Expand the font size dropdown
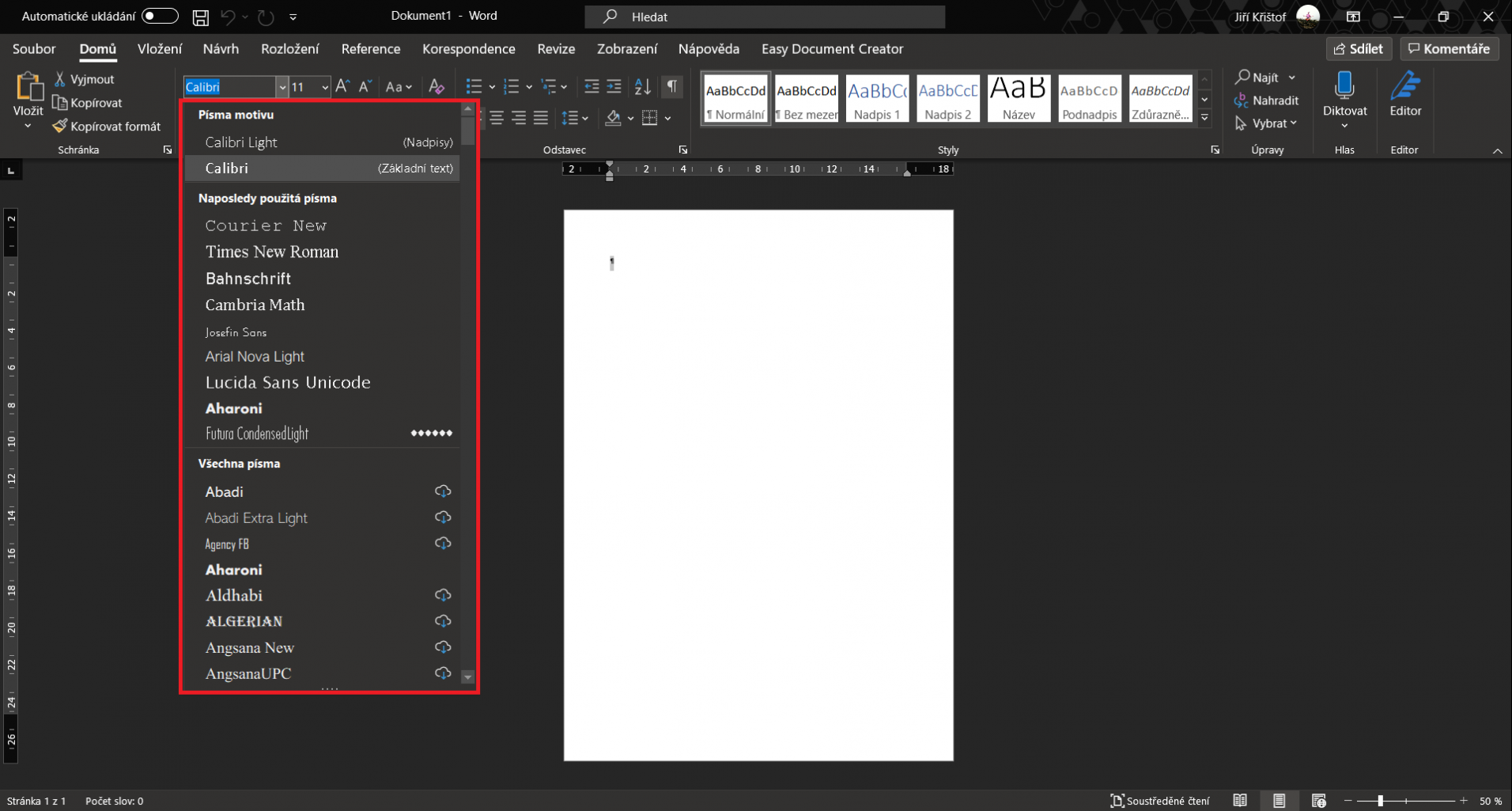The image size is (1512, 811). click(x=324, y=87)
